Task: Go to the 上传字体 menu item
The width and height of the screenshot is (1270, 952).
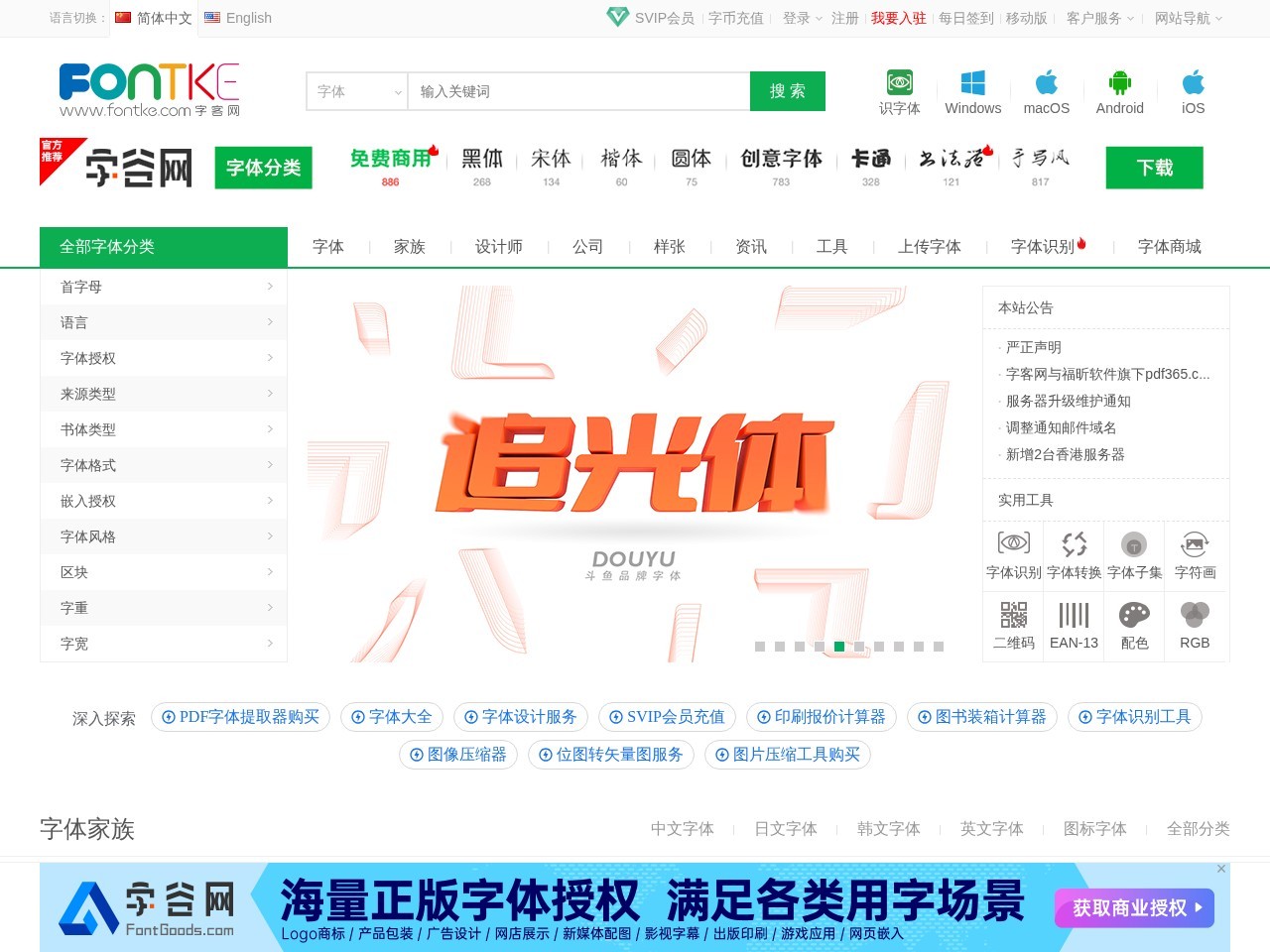Action: pos(930,247)
